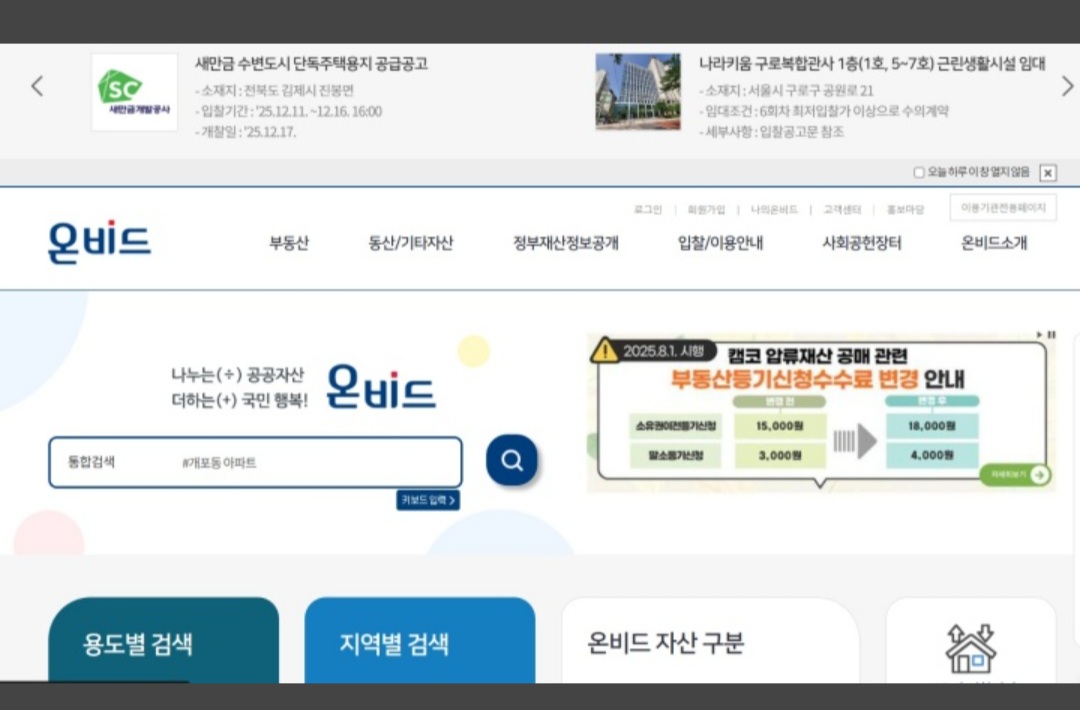Click 소재지 서울시 구로구 공원로 21 text
Viewport: 1080px width, 710px height.
(787, 91)
